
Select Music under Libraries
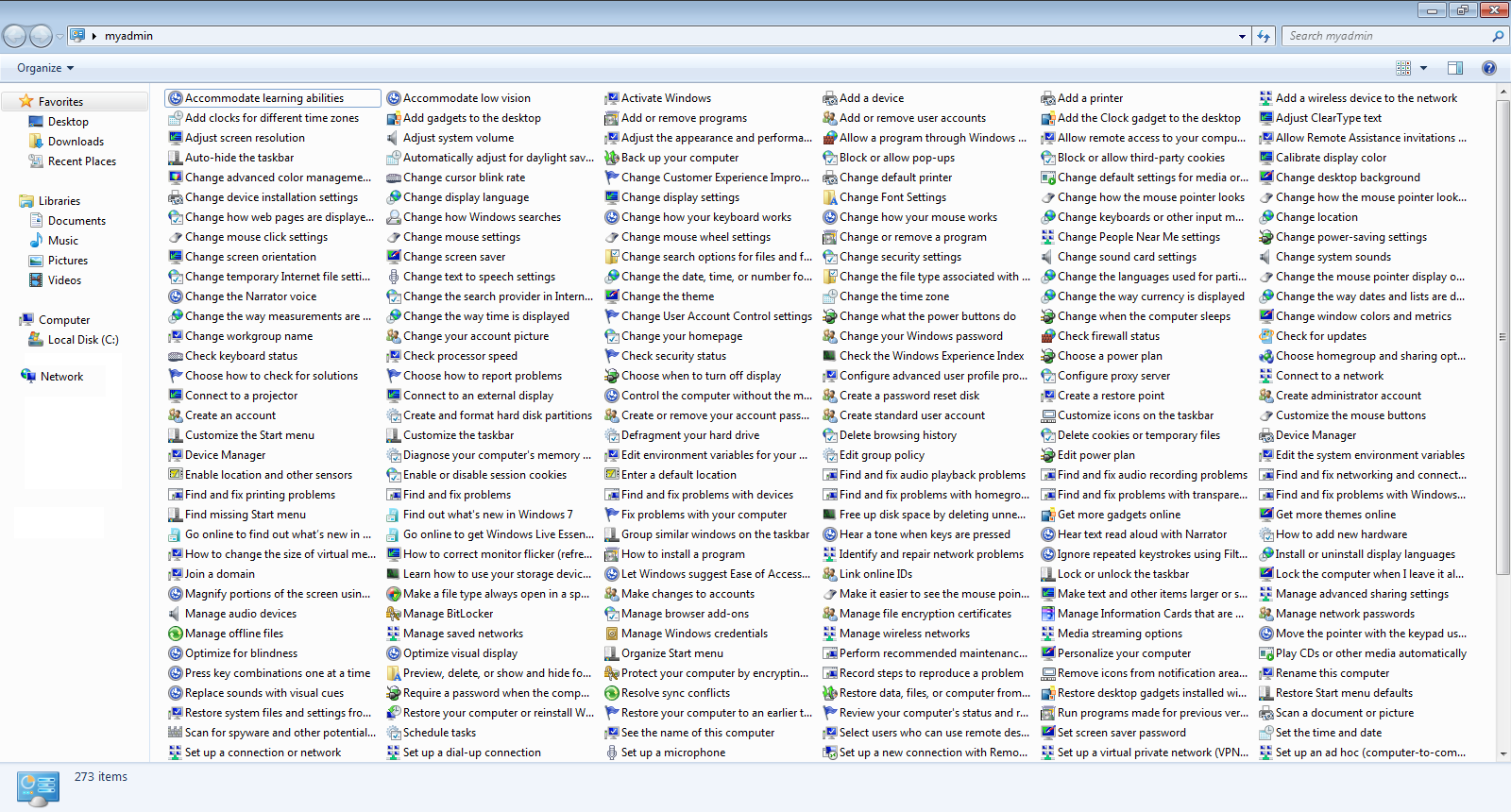point(63,241)
